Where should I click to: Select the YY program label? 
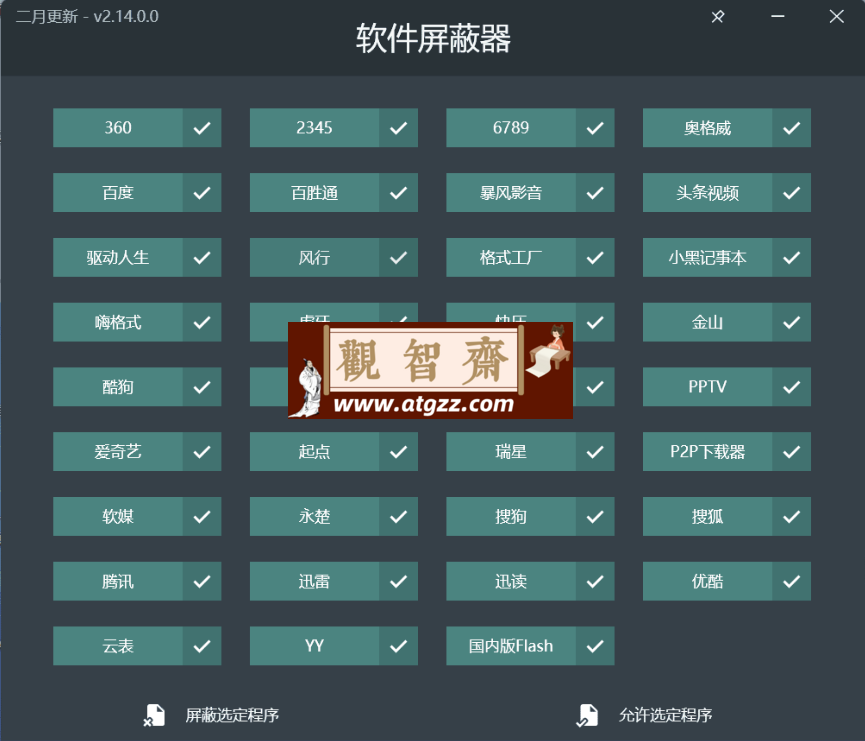pos(314,646)
